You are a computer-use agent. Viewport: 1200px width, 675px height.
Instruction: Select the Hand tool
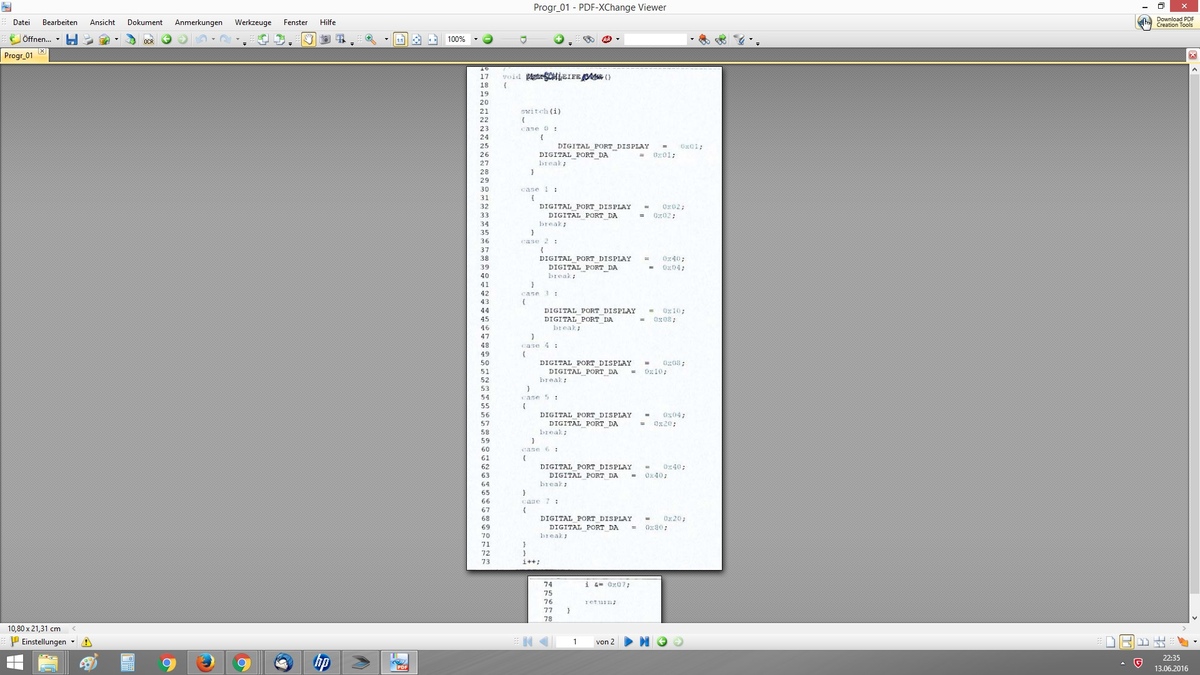(x=308, y=39)
